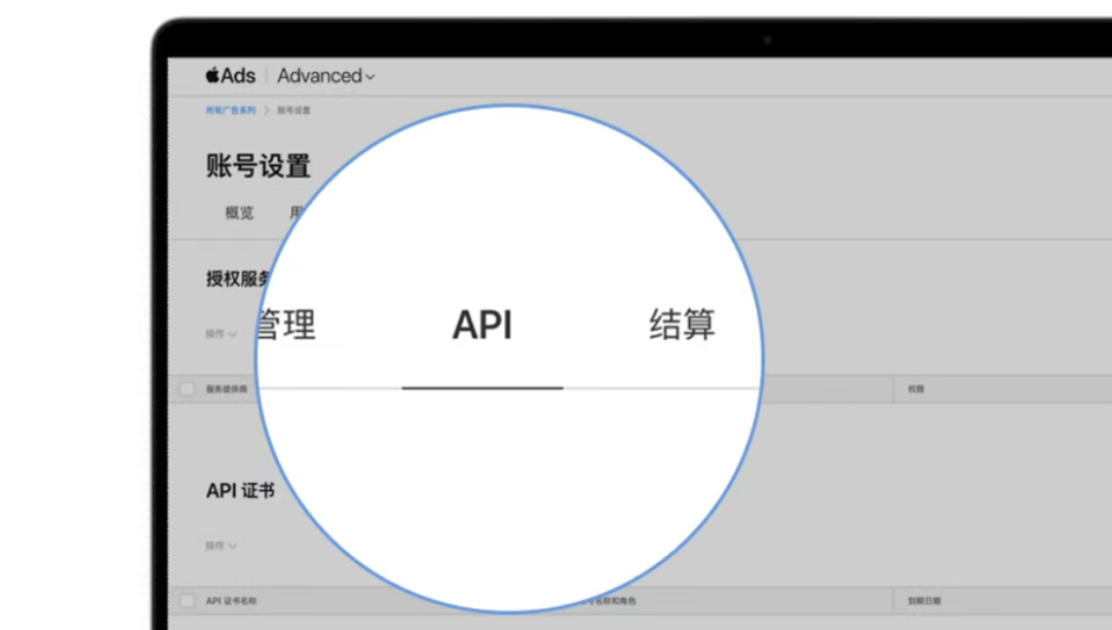
Task: Navigate back via 所有广告系列 breadcrumb link
Action: coord(229,110)
